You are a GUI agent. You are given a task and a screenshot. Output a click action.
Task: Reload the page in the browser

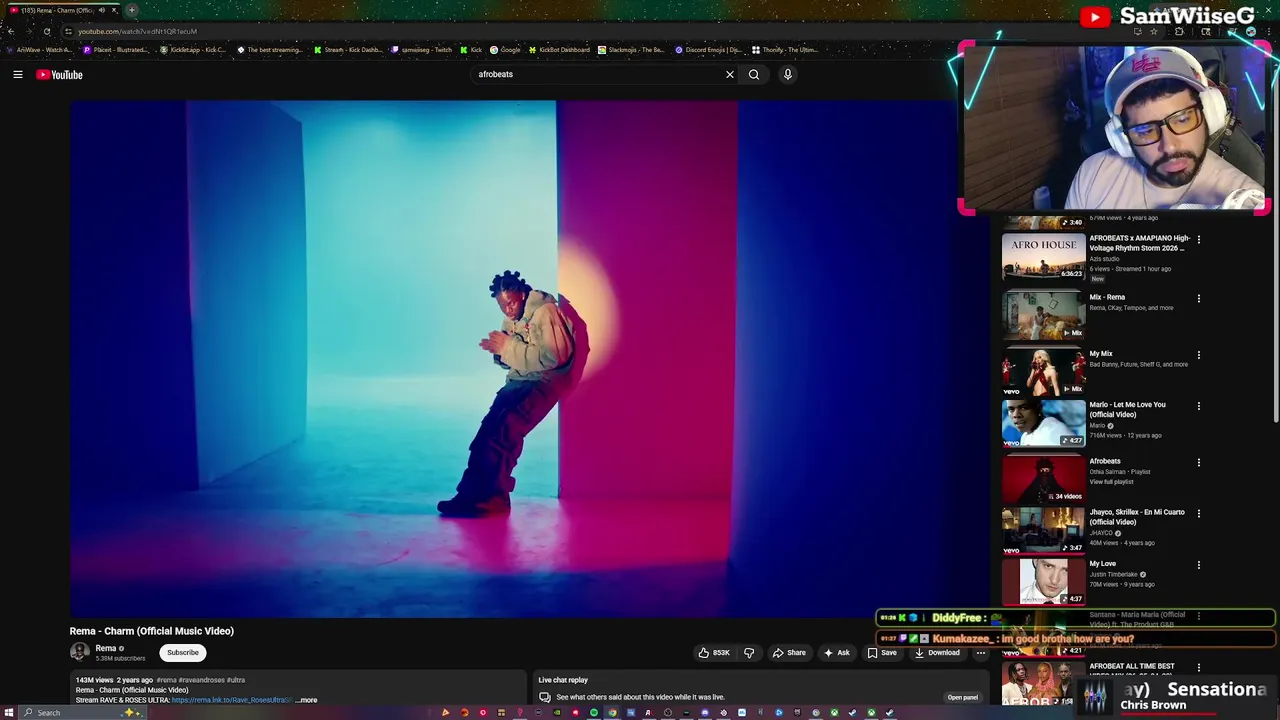[x=47, y=31]
